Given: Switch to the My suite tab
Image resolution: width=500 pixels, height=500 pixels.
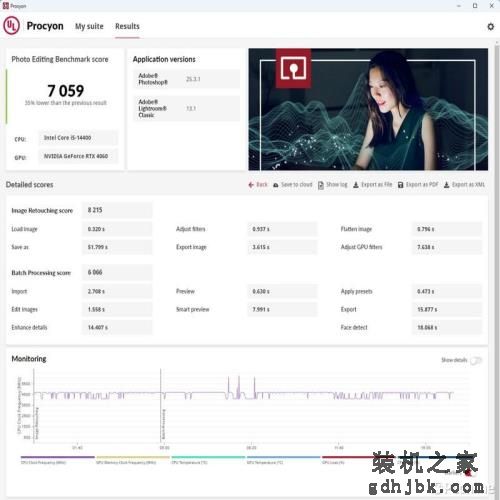Looking at the screenshot, I should click(x=89, y=26).
